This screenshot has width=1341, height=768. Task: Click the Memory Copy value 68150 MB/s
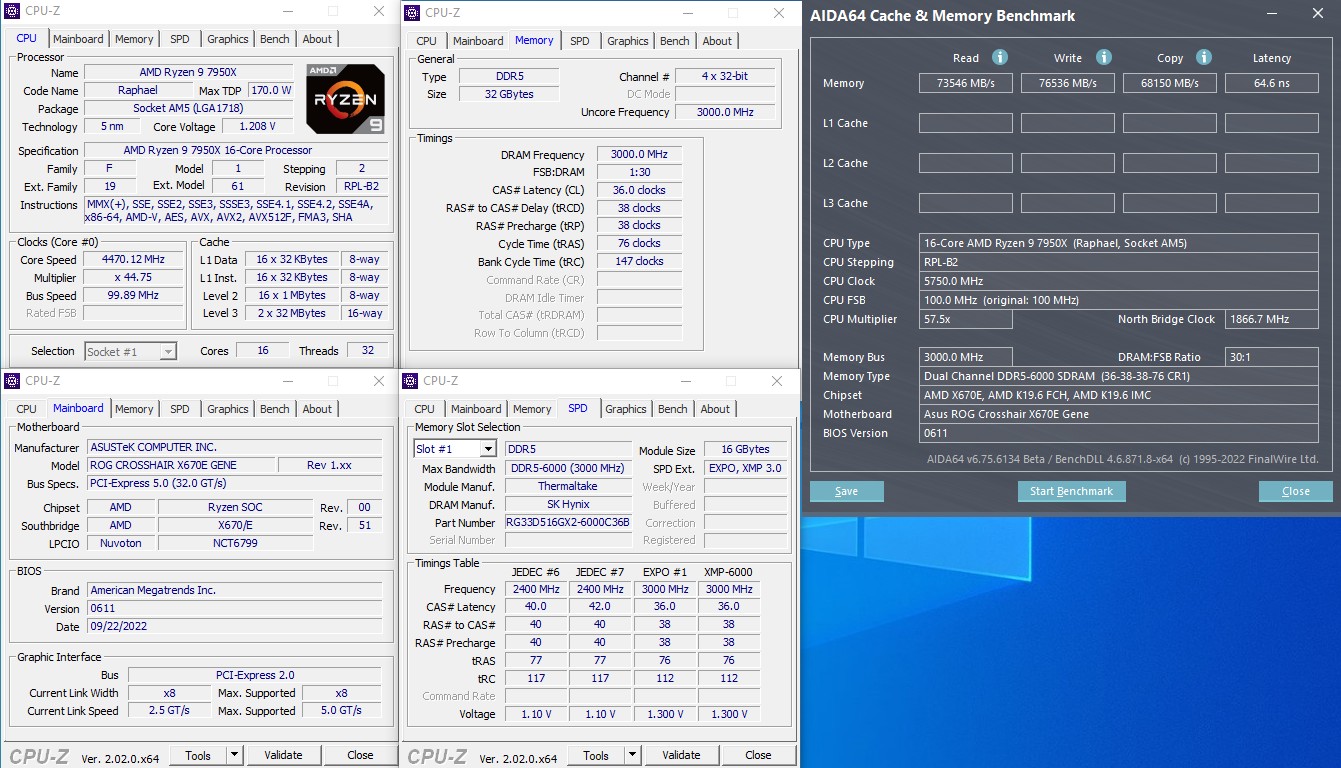coord(1170,83)
